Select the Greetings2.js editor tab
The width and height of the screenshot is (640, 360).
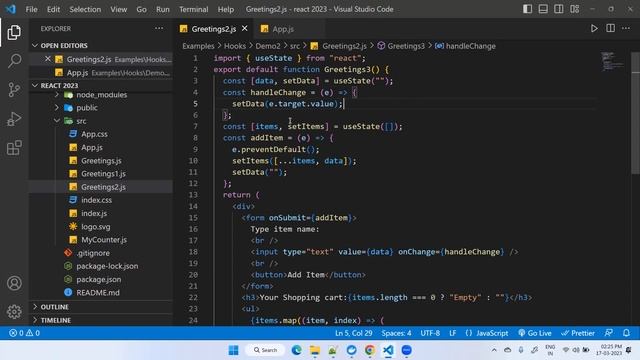213,29
